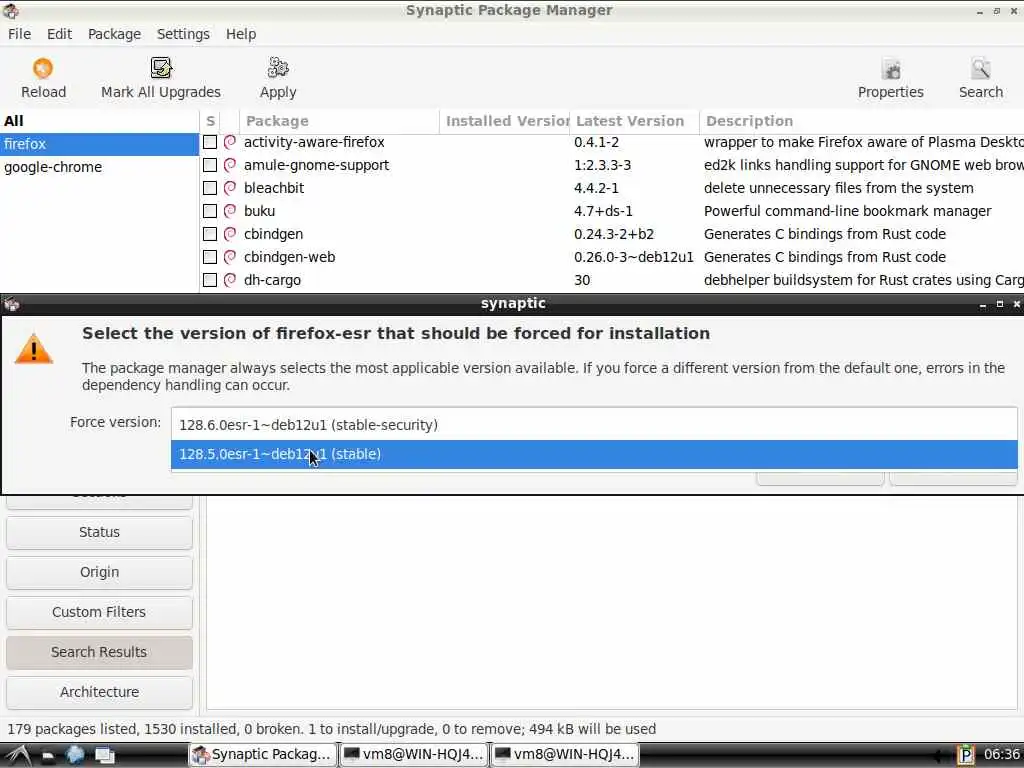Toggle checkbox for activity-aware-firefox
1024x768 pixels.
[x=210, y=142]
